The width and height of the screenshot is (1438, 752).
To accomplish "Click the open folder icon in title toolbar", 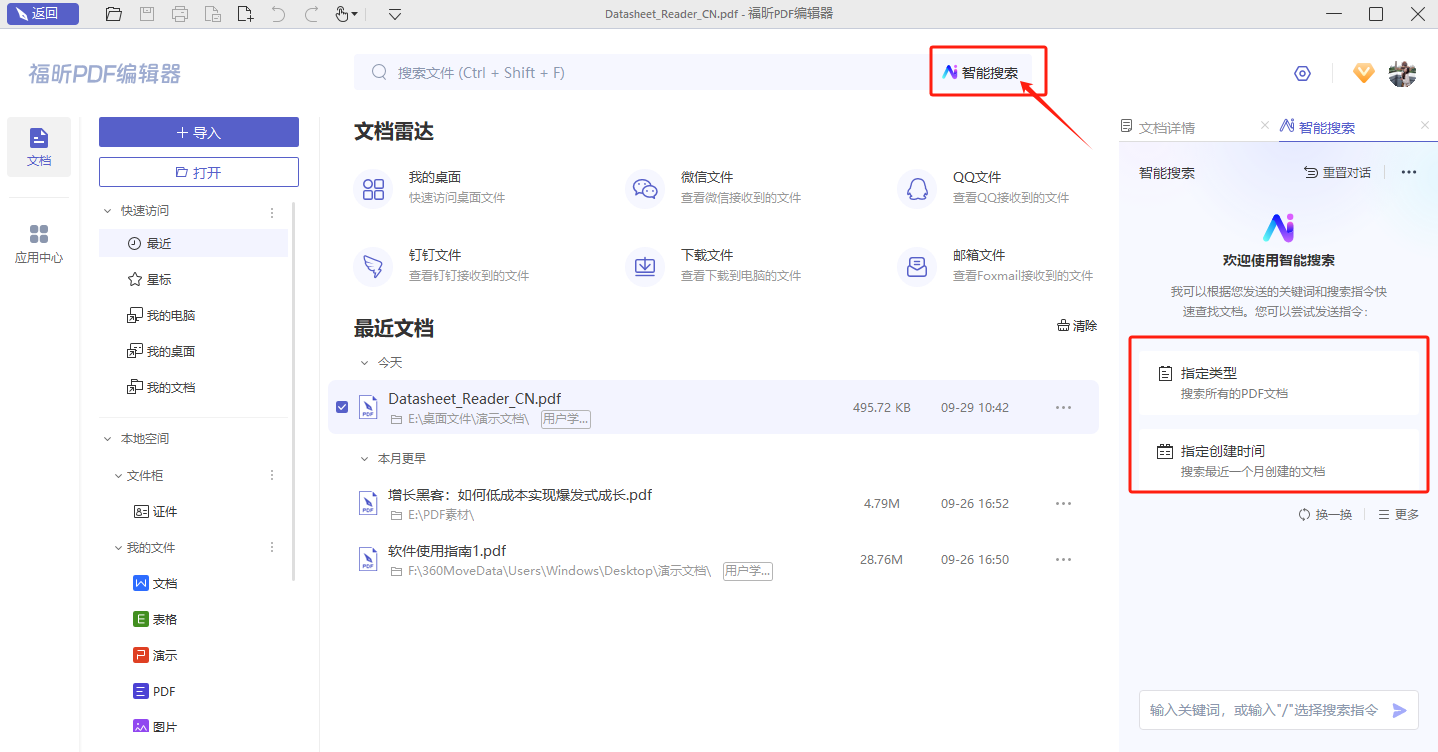I will [114, 14].
